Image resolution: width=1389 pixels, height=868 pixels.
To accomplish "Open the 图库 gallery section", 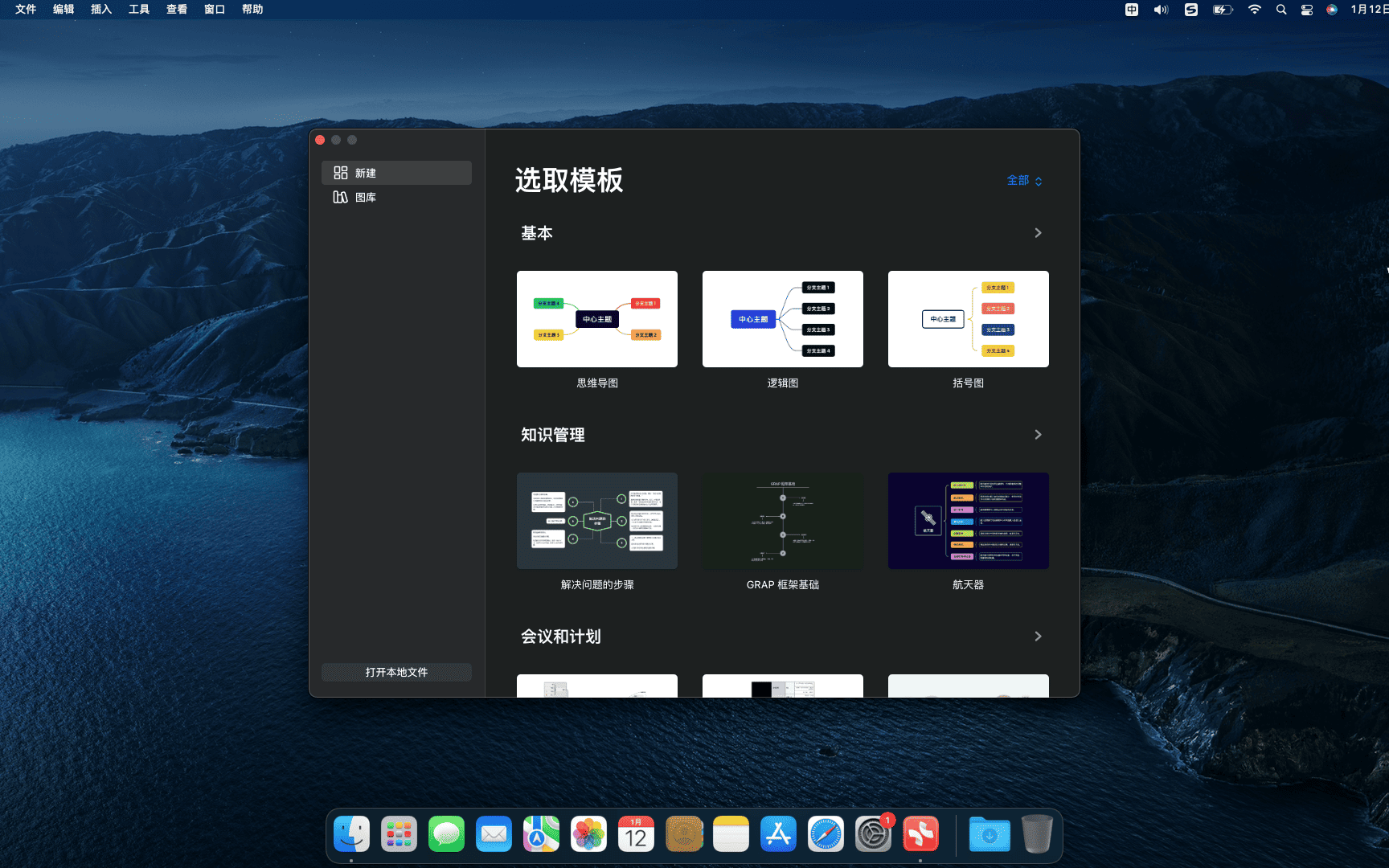I will point(364,196).
